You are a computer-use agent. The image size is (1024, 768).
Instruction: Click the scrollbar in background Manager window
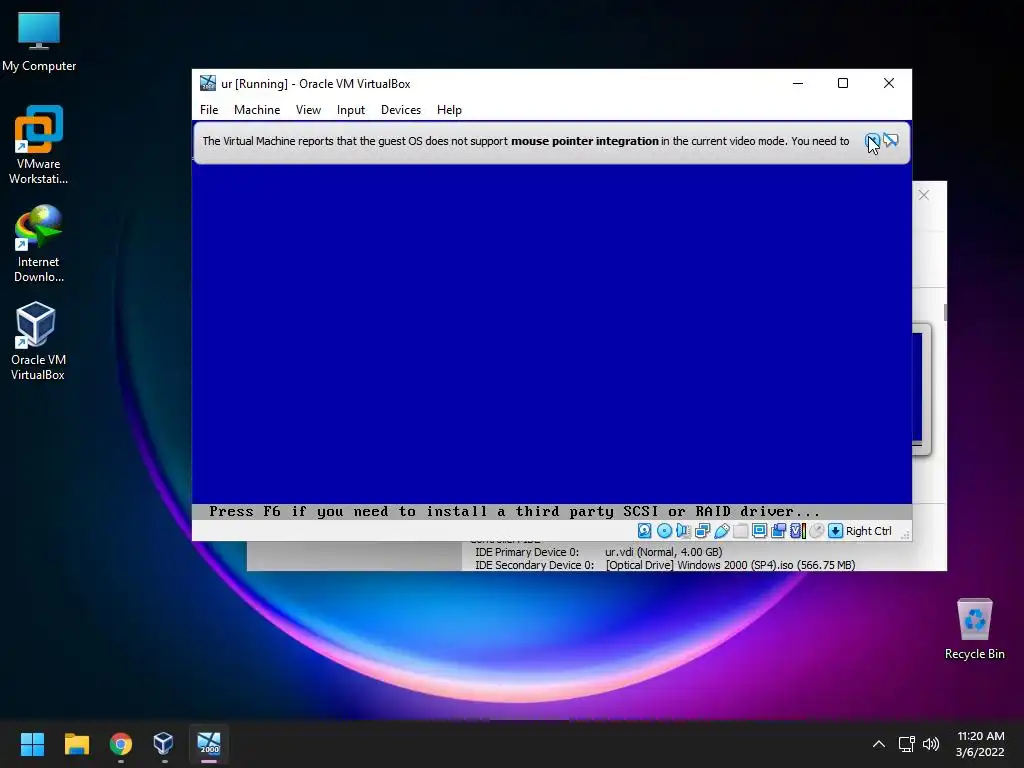click(945, 312)
